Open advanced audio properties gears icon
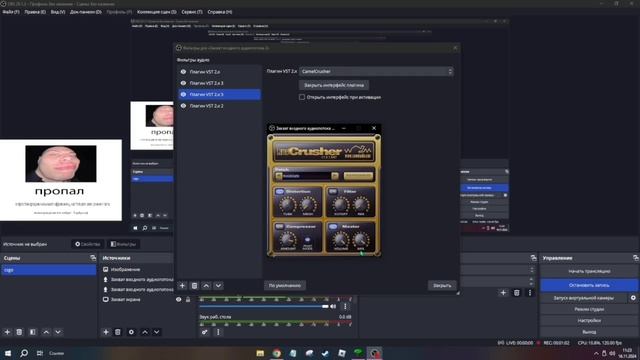 (204, 332)
